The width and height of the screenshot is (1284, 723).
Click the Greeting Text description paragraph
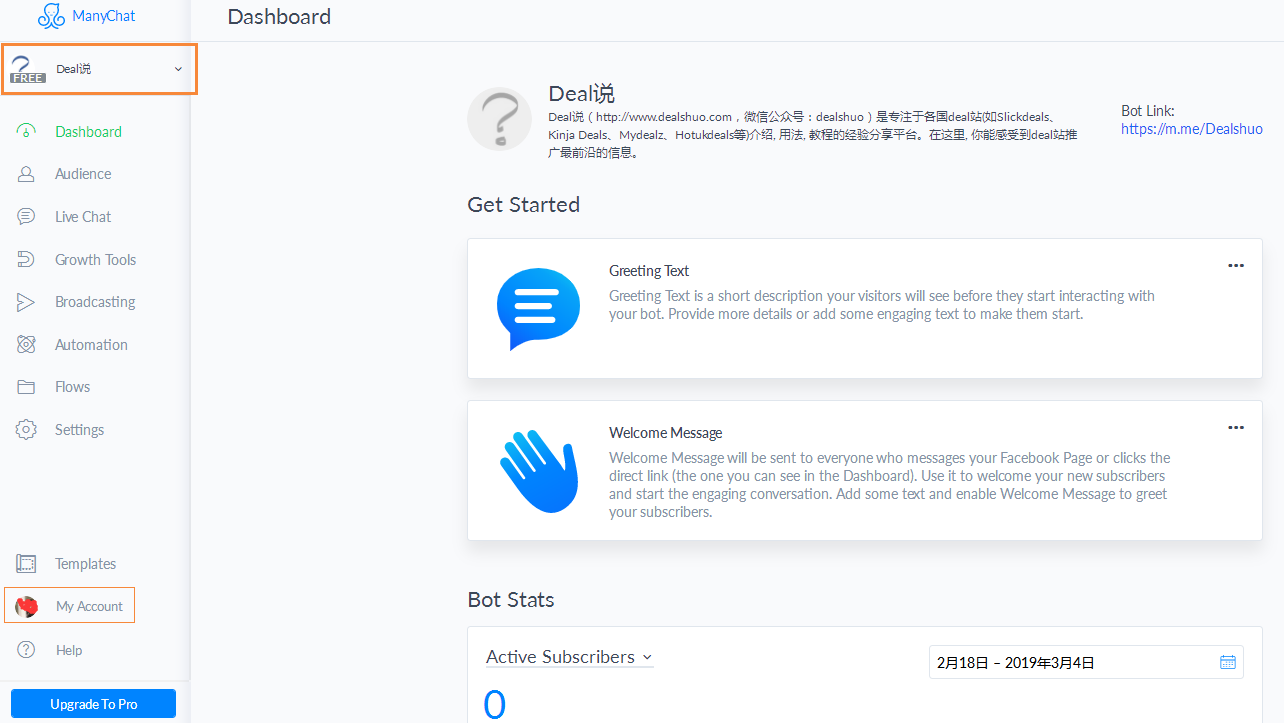882,305
